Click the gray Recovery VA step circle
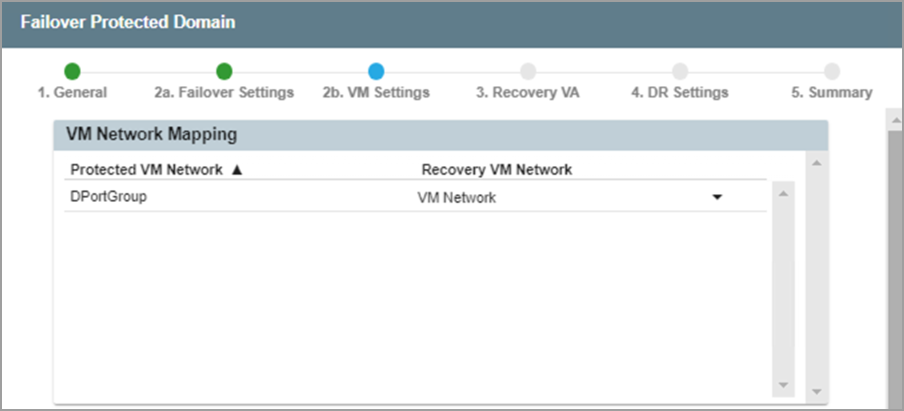The height and width of the screenshot is (411, 904). coord(528,71)
